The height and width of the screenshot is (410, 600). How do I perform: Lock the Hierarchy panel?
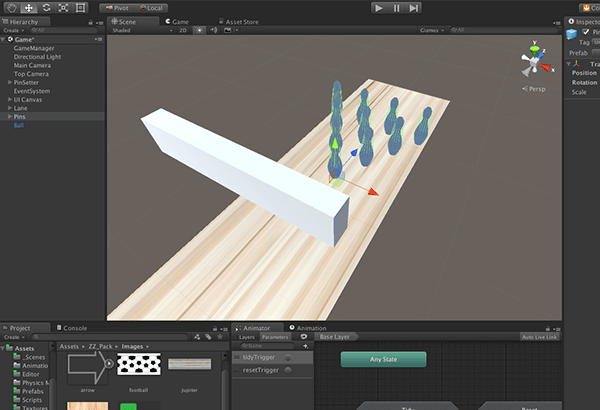[91, 22]
